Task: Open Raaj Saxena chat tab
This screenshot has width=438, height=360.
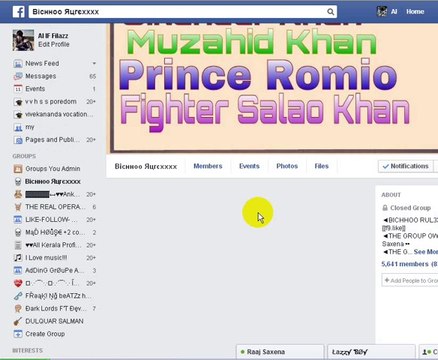Action: point(280,352)
